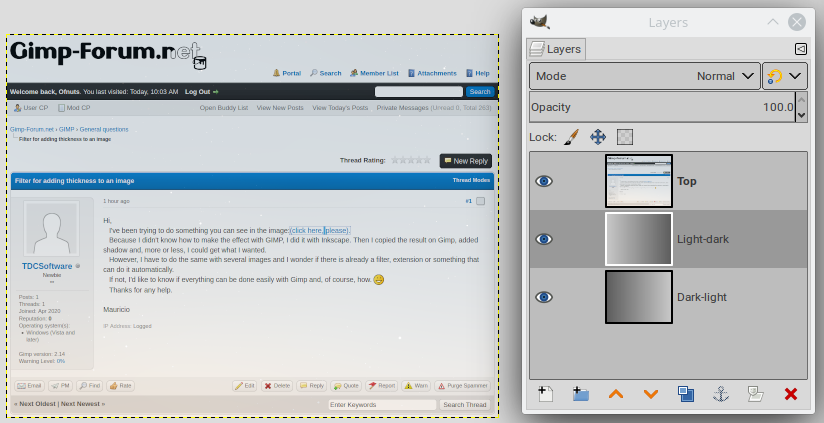Click the Find button under the post
The width and height of the screenshot is (824, 423).
tap(89, 386)
